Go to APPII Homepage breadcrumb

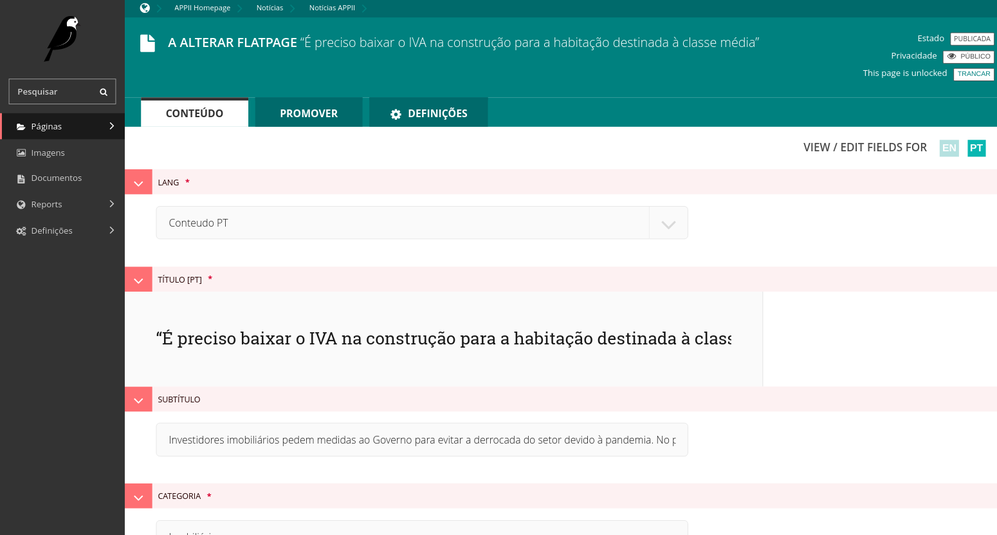[x=202, y=8]
